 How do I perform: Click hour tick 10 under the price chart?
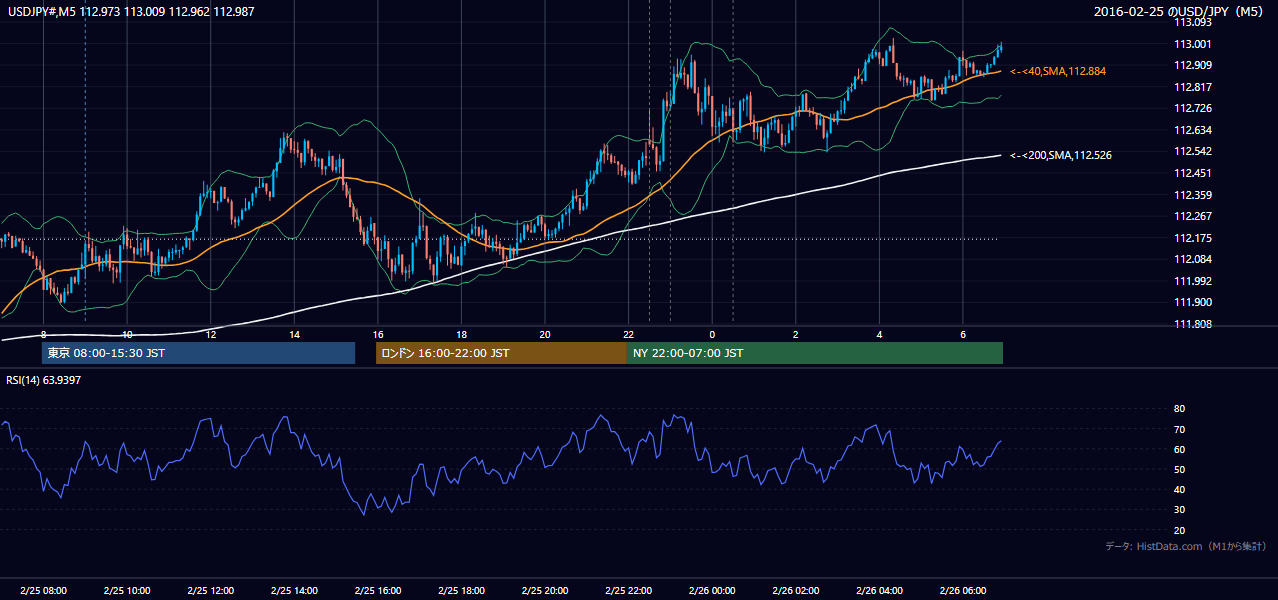[x=127, y=334]
